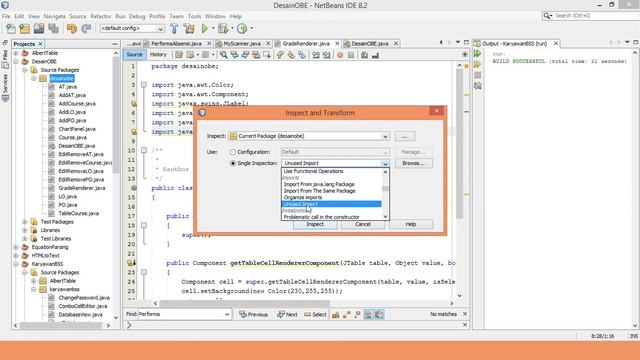Select the Single Inspection radio button
Screen dimensions: 640x360
[x=233, y=163]
